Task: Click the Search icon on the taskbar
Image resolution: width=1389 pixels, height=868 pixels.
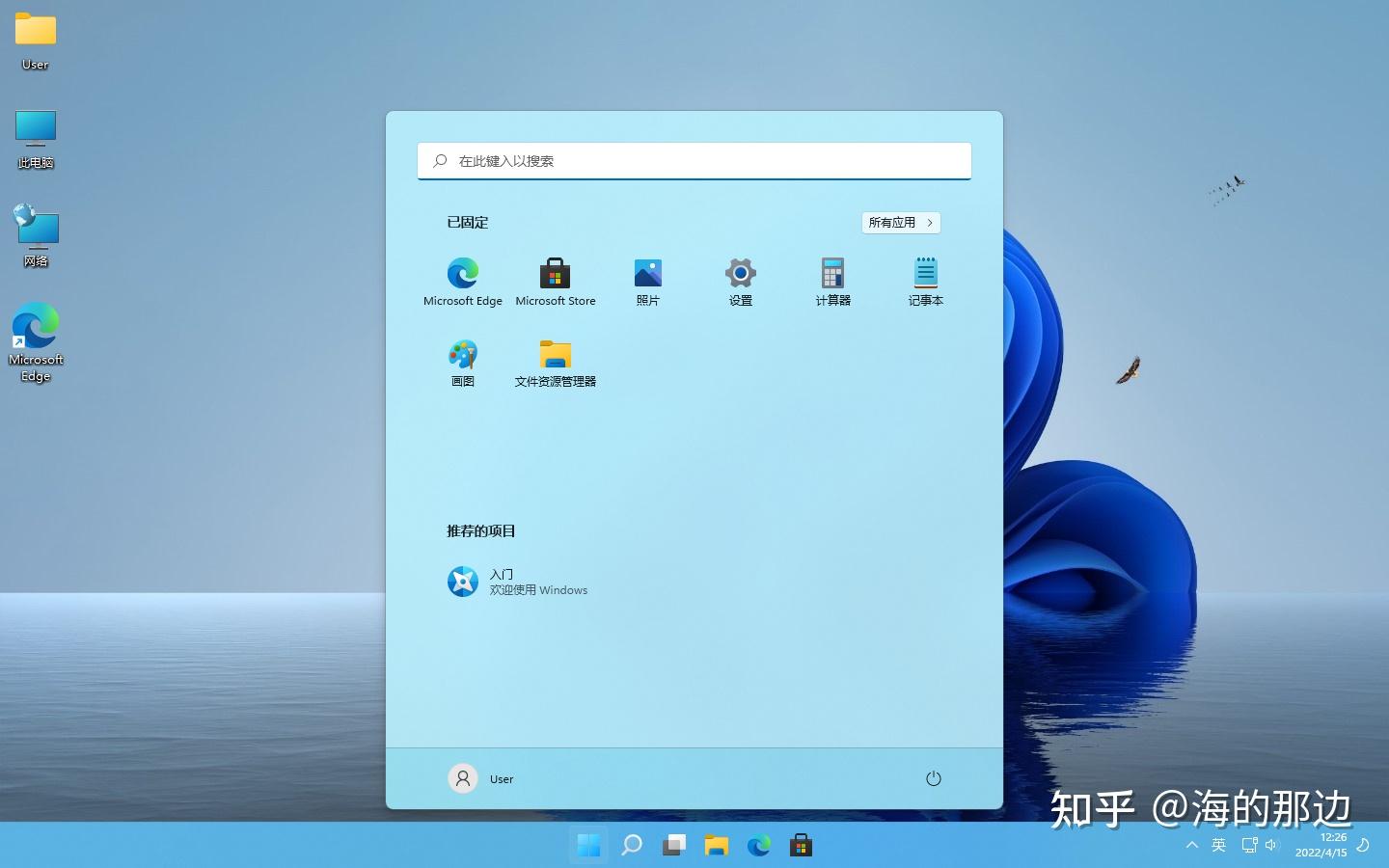Action: pyautogui.click(x=631, y=845)
